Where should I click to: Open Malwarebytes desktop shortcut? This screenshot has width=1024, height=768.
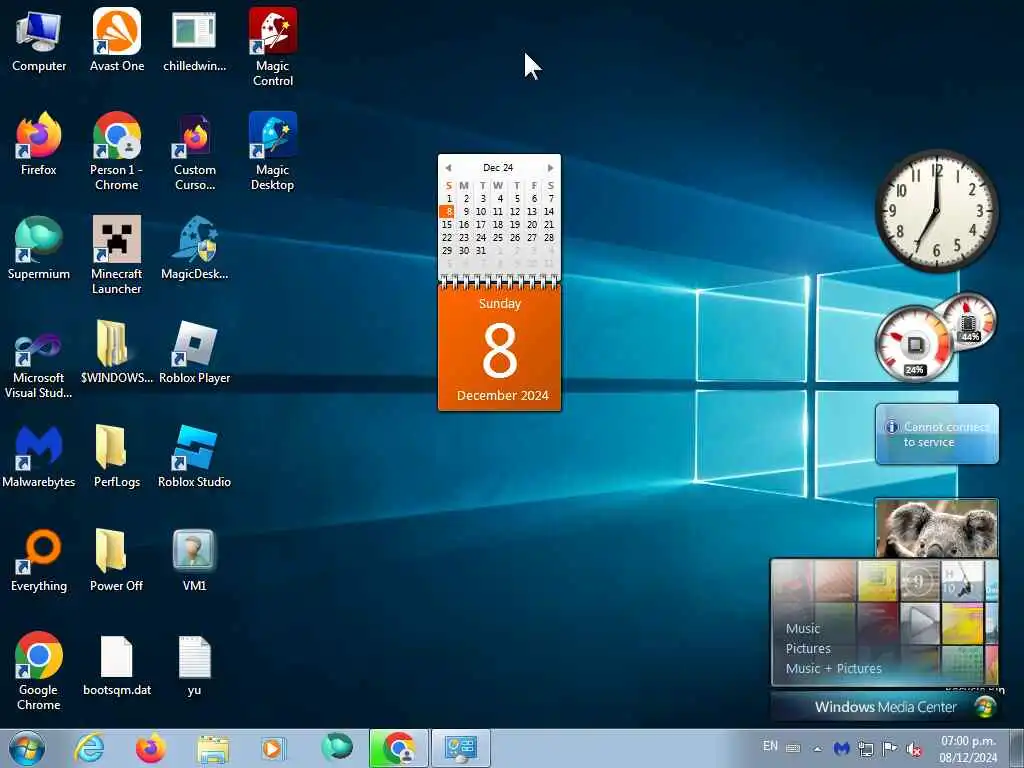pos(39,456)
